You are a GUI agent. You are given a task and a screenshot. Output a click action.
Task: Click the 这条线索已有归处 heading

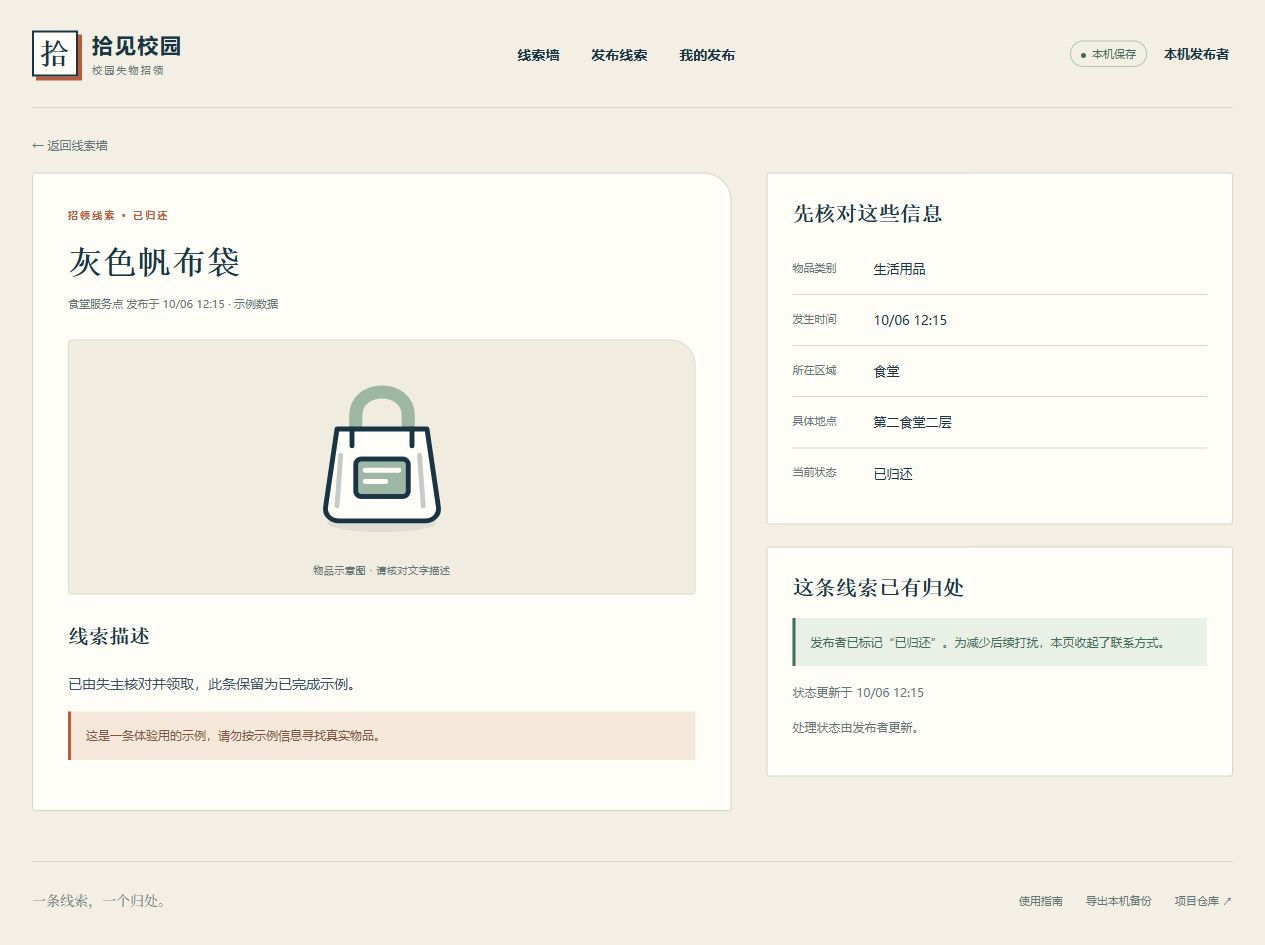(878, 587)
